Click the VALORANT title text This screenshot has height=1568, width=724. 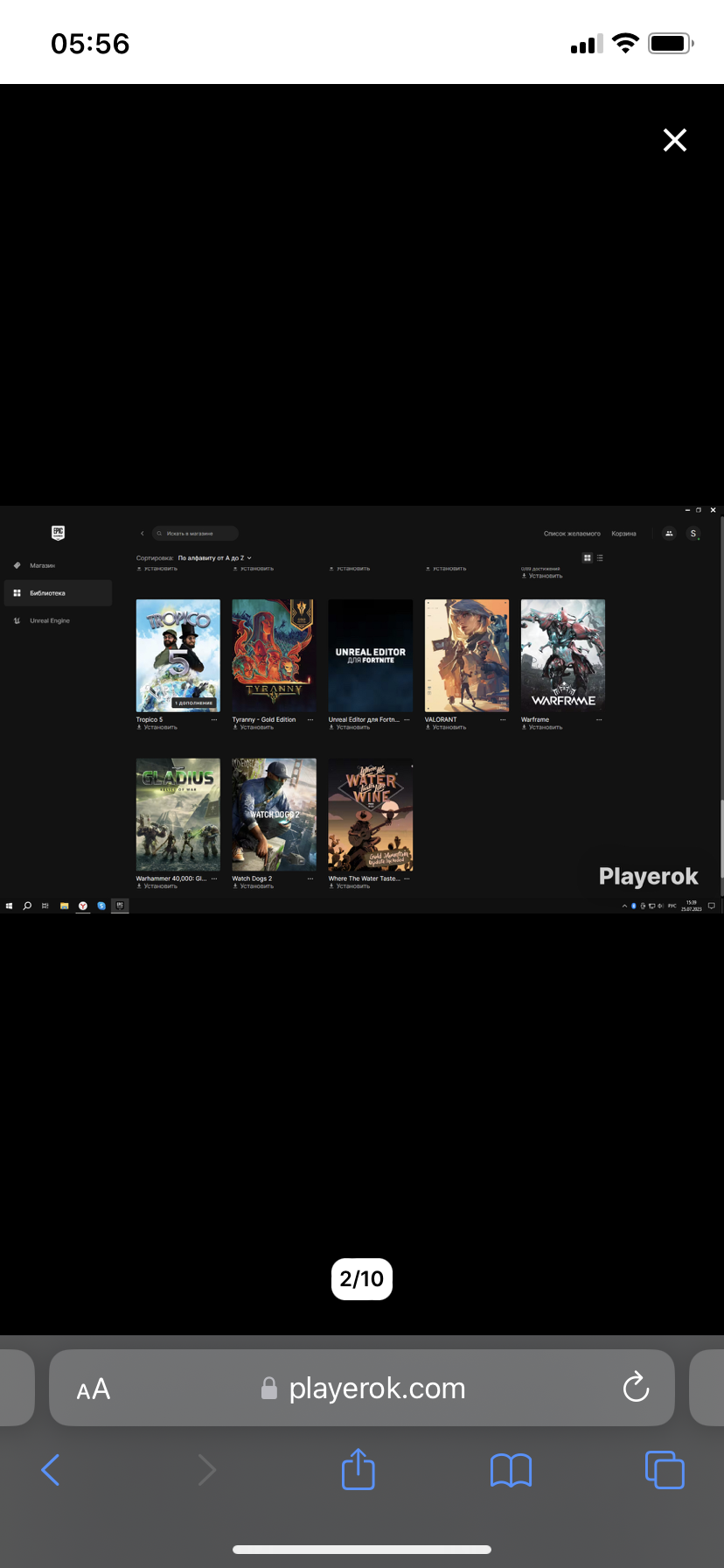441,719
